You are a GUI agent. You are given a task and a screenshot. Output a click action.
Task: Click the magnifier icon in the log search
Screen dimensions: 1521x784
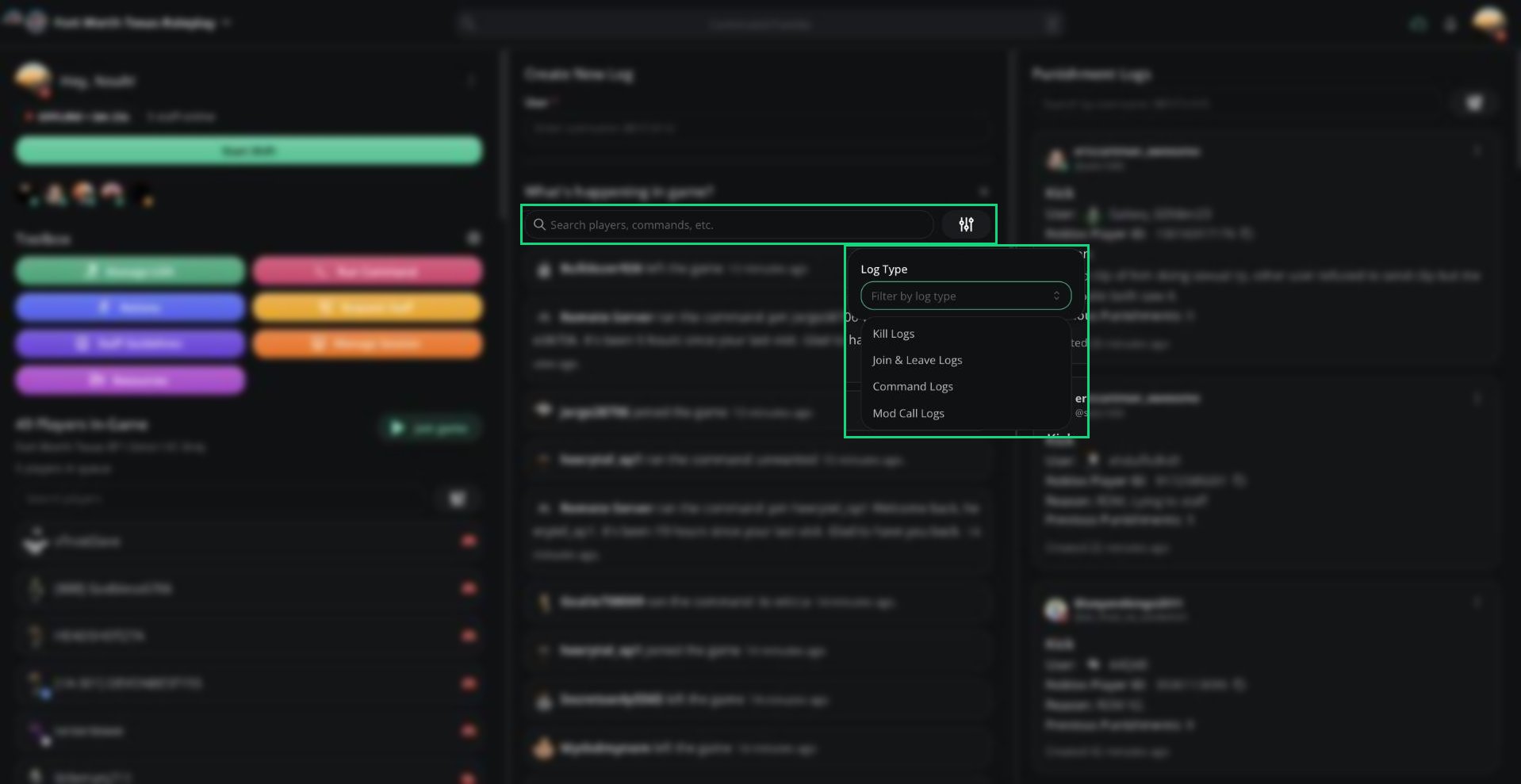click(x=539, y=224)
